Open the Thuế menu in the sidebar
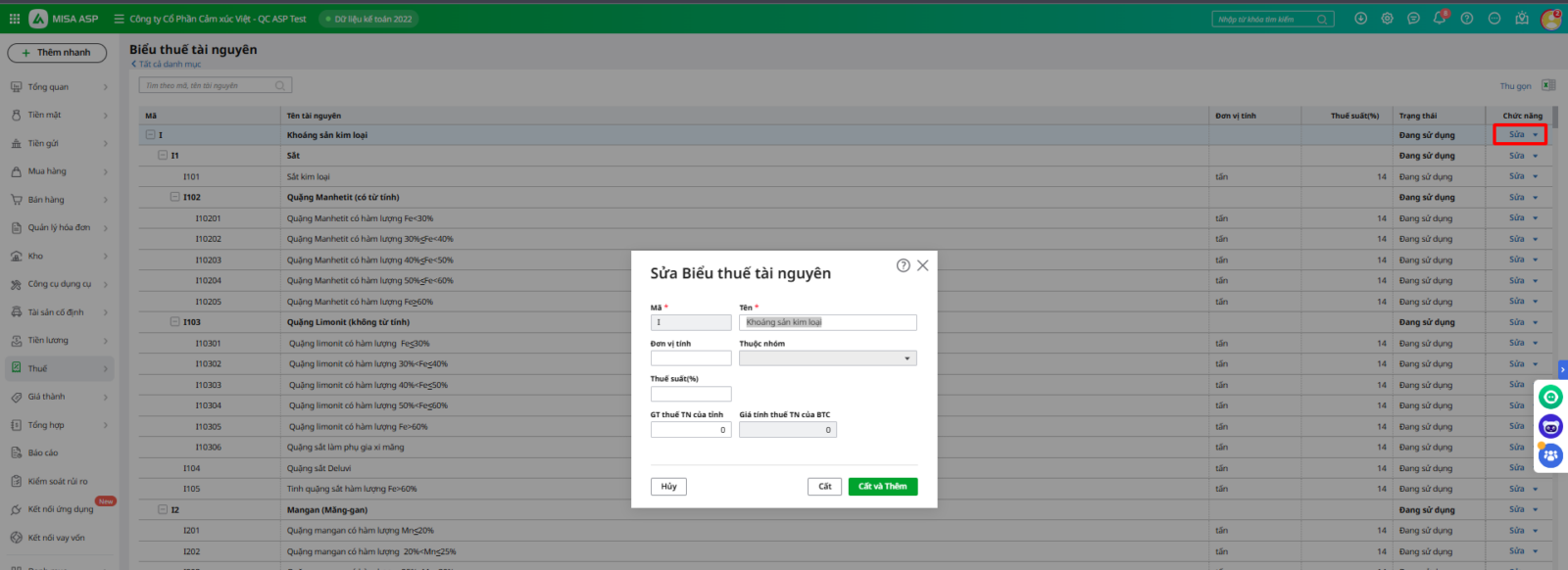This screenshot has width=1568, height=570. click(x=37, y=369)
